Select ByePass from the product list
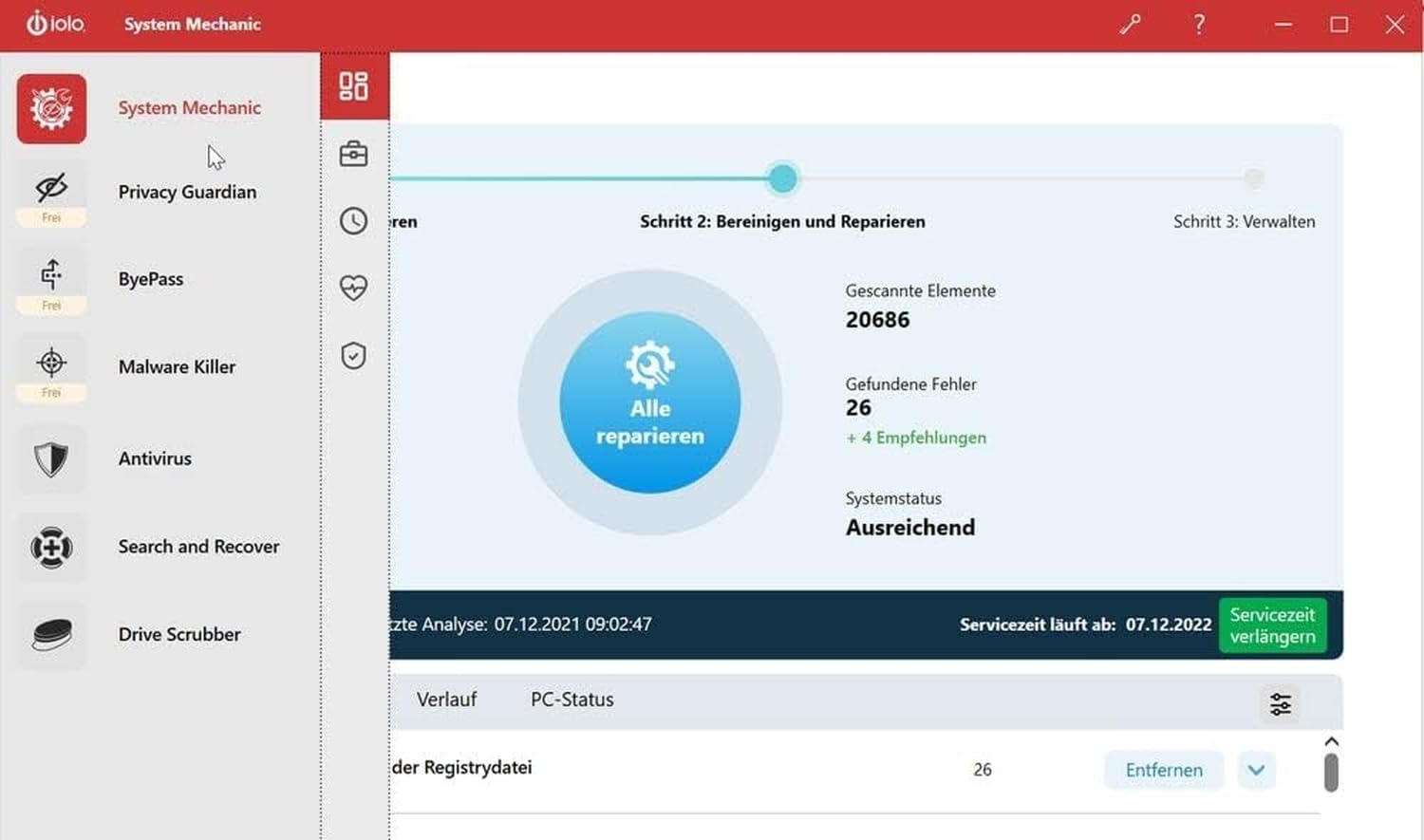Screen dimensions: 1424x840 pos(151,279)
